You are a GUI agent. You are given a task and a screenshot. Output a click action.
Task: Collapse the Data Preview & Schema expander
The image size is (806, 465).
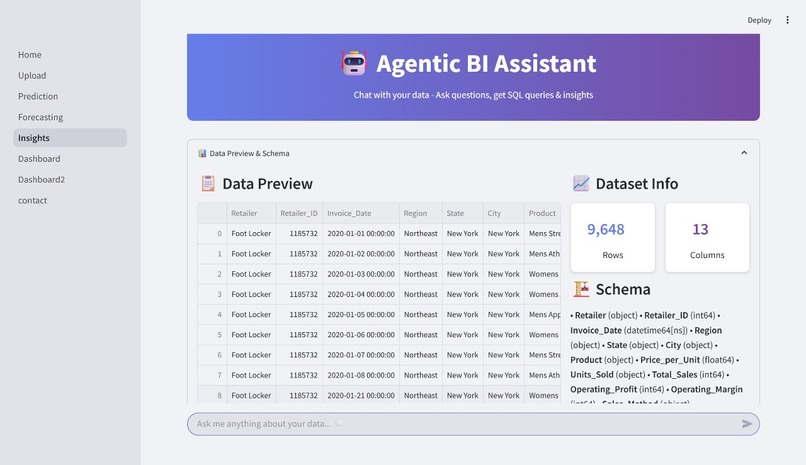[744, 153]
